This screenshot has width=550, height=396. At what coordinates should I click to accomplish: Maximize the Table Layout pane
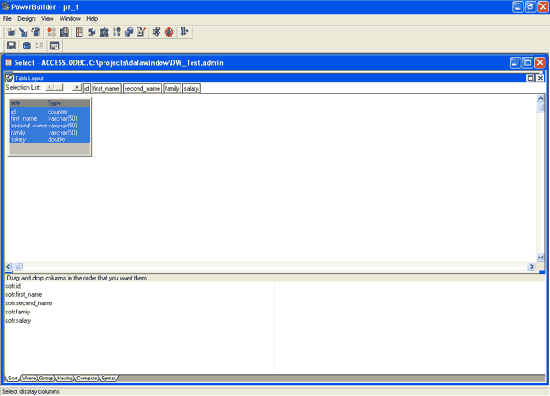coord(530,78)
